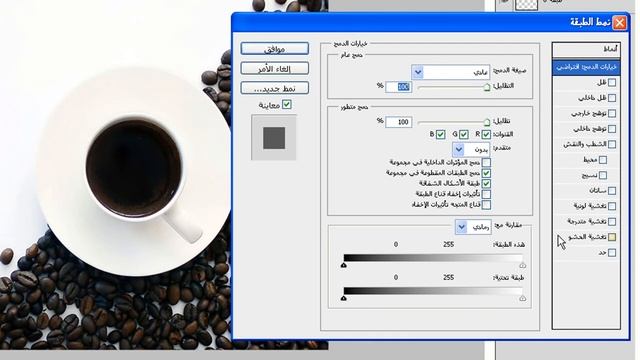Click the 255 value in هذه الطبقة row

point(449,244)
